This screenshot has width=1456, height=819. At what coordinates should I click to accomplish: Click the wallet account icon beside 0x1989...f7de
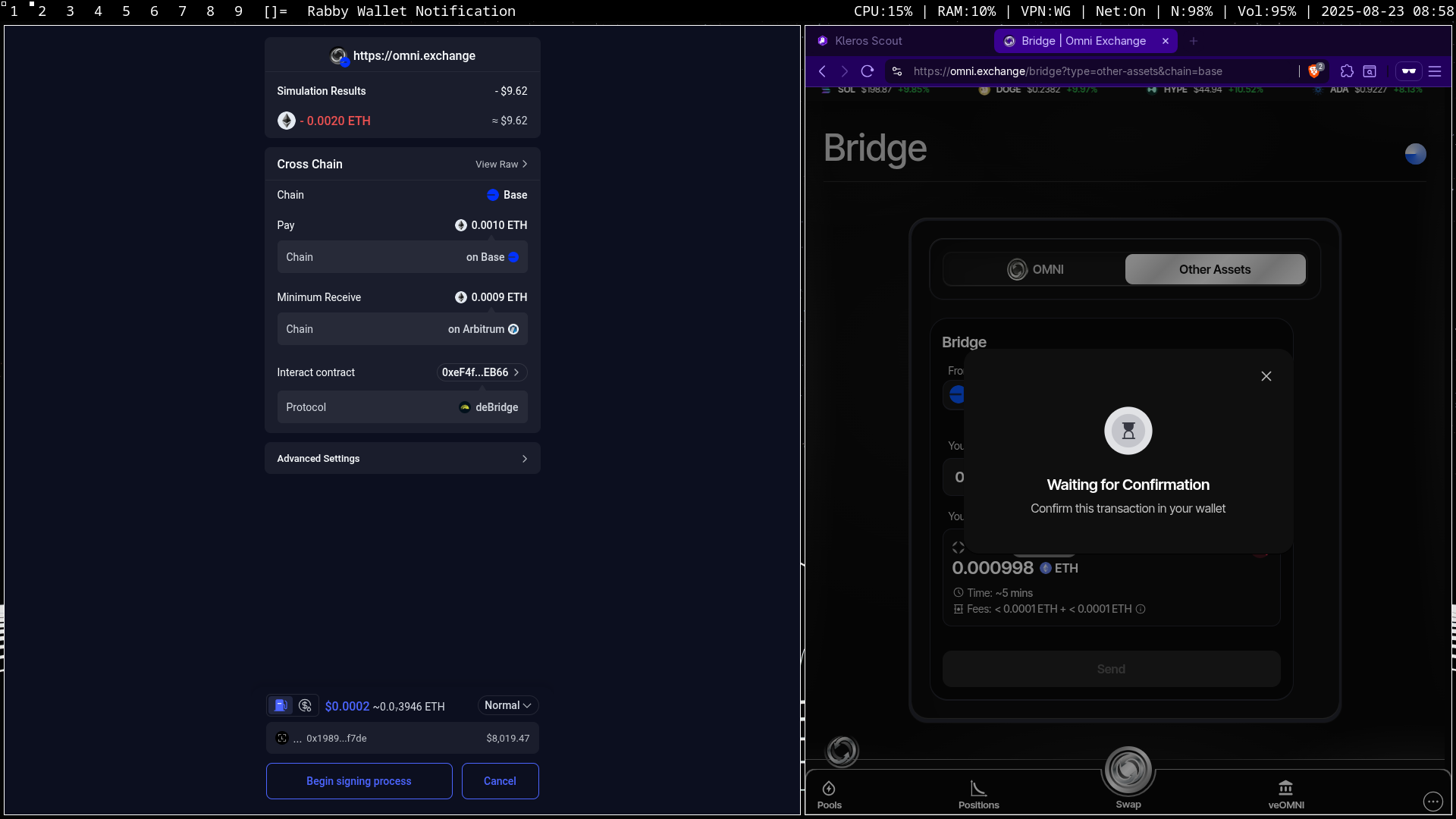tap(282, 738)
